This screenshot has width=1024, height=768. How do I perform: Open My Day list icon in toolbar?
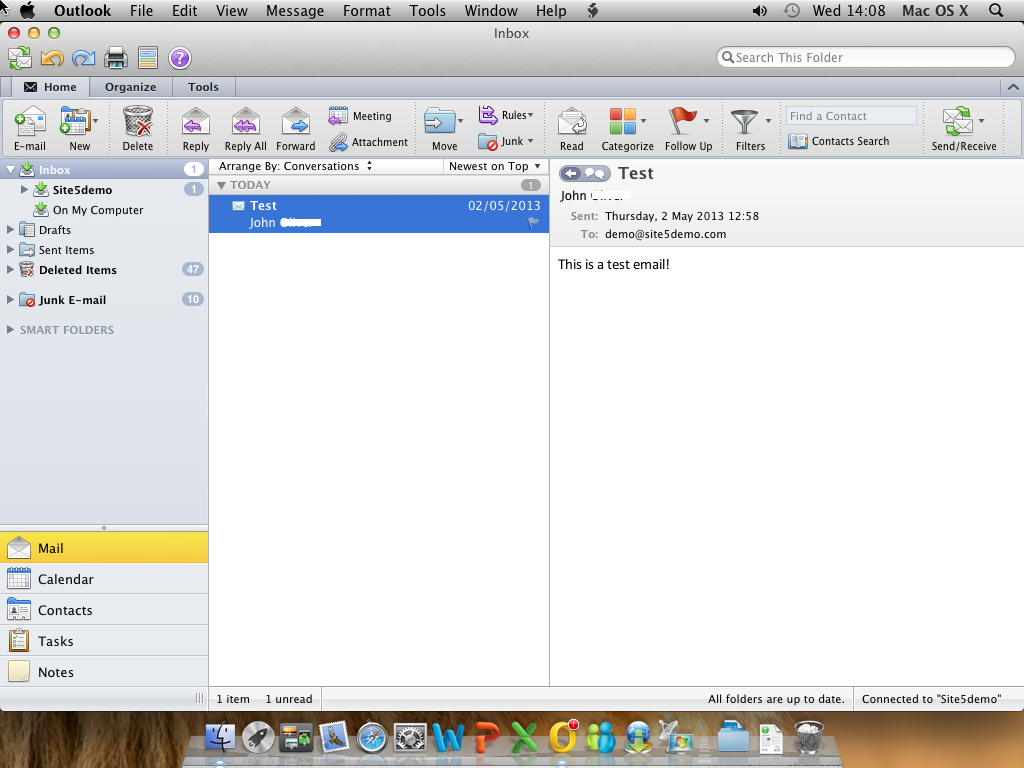pos(148,58)
